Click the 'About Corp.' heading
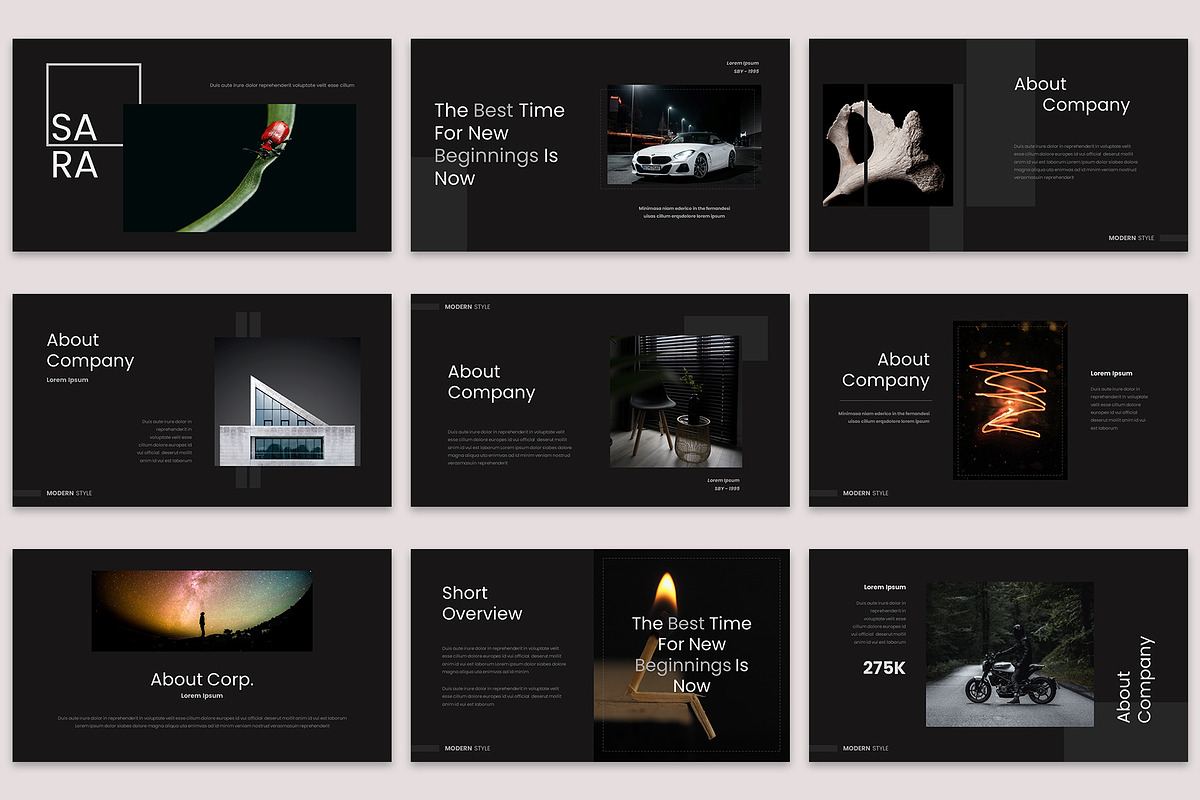This screenshot has width=1200, height=800. pos(202,680)
